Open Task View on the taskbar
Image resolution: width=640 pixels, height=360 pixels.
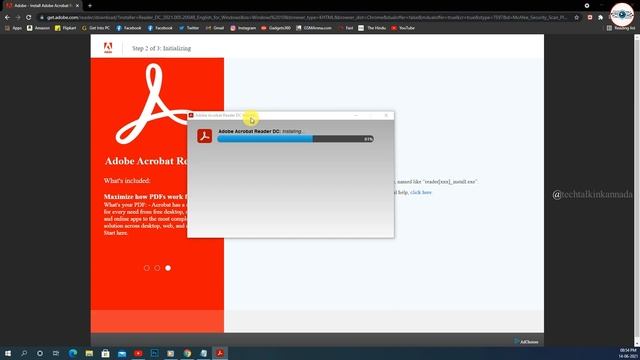[56, 353]
